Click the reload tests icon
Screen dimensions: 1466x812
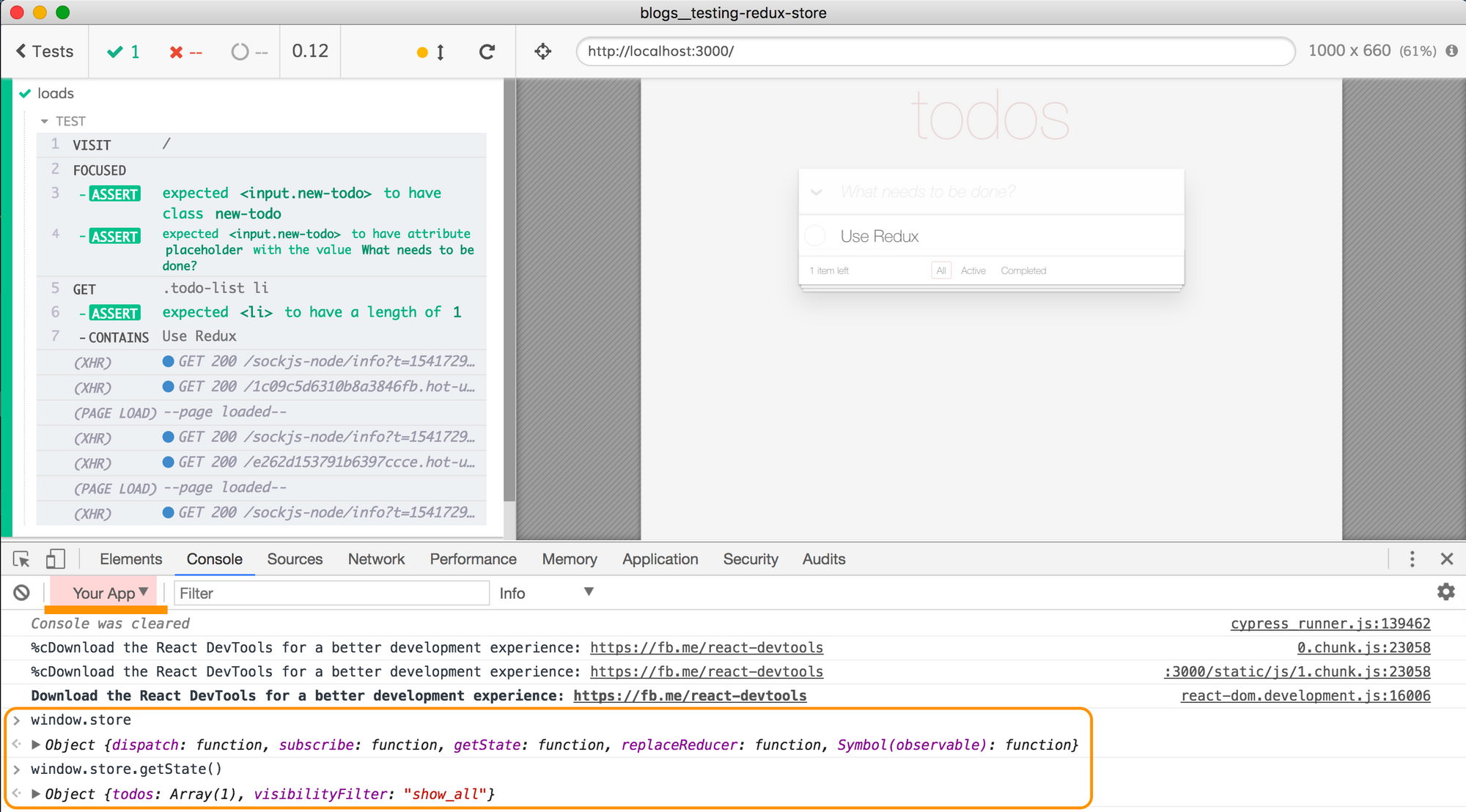coord(487,51)
